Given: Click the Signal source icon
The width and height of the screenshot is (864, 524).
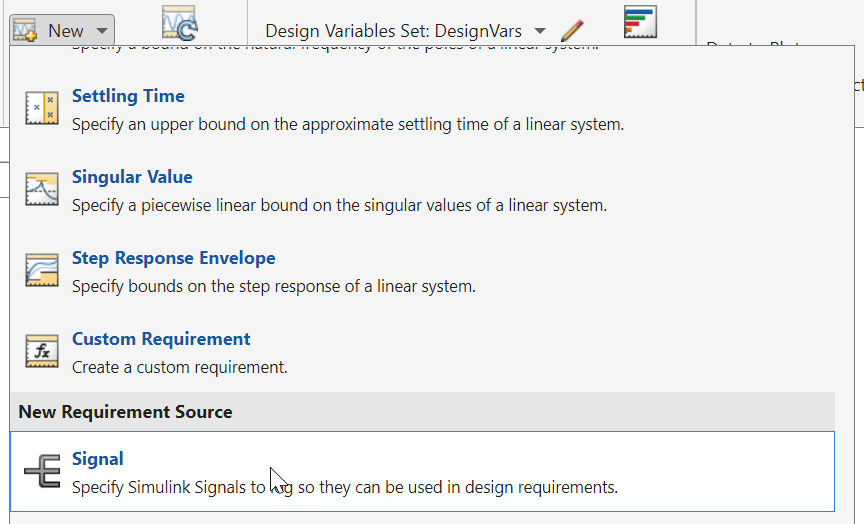Looking at the screenshot, I should [42, 471].
